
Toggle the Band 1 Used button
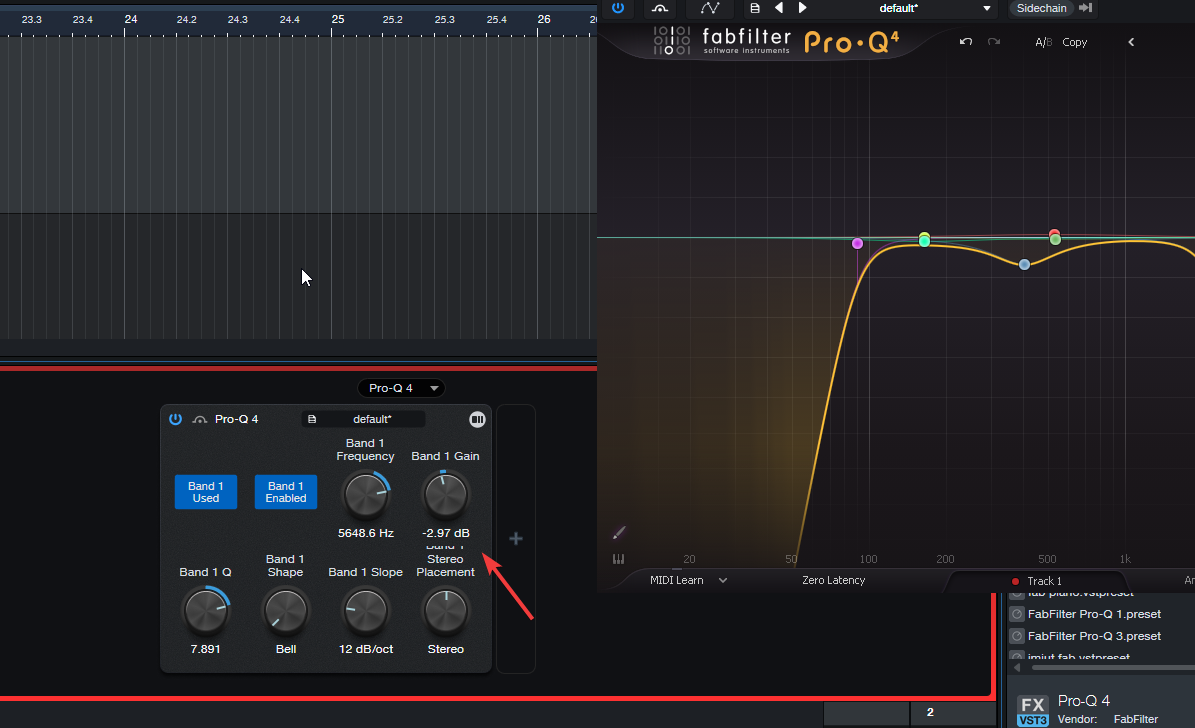click(205, 491)
